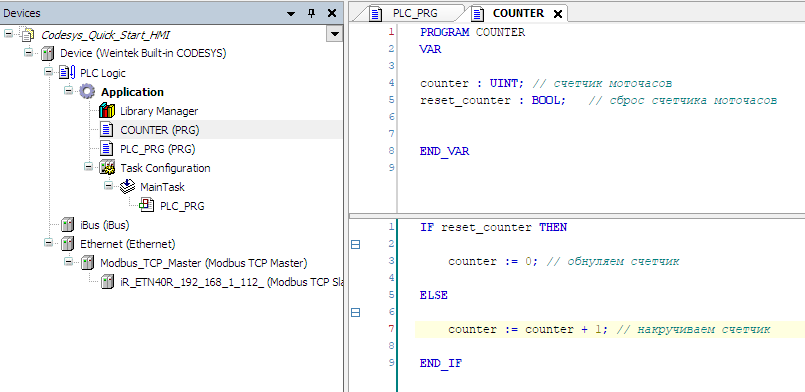Click the 'counter := counter + 1;' statement
The width and height of the screenshot is (805, 392).
528,329
